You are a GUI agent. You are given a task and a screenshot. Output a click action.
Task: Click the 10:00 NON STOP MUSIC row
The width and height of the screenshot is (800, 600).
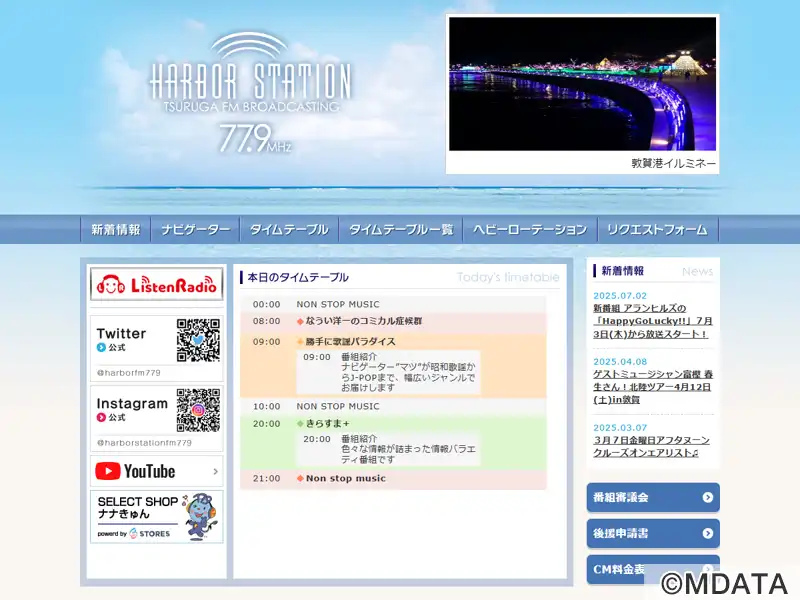tap(393, 407)
